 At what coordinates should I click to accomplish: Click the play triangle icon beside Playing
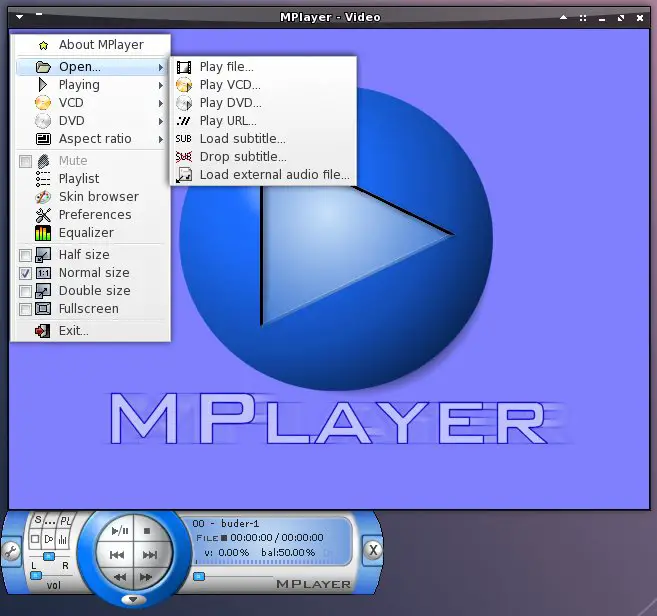pos(43,85)
